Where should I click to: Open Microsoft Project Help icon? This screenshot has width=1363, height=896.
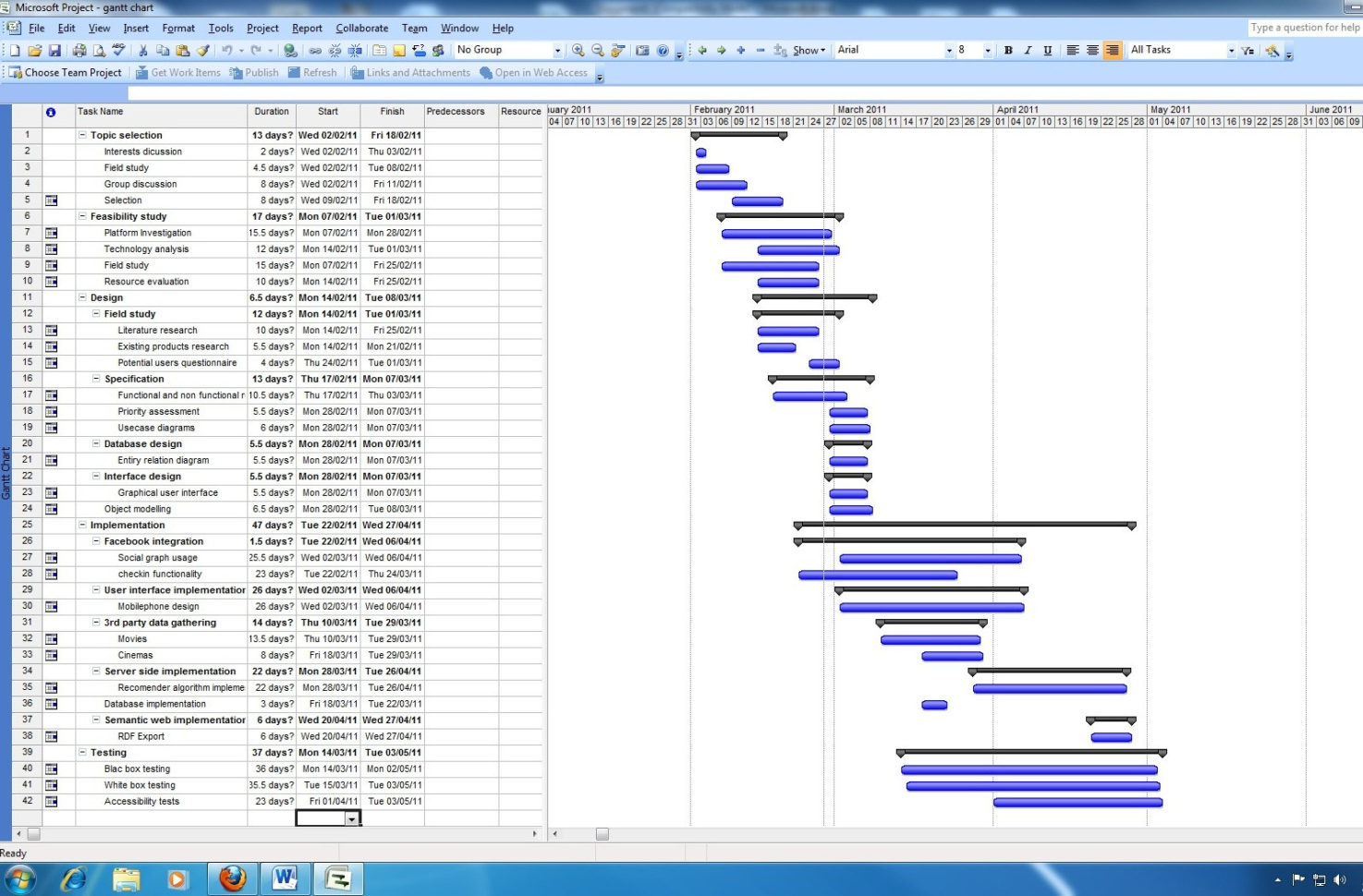pos(663,51)
